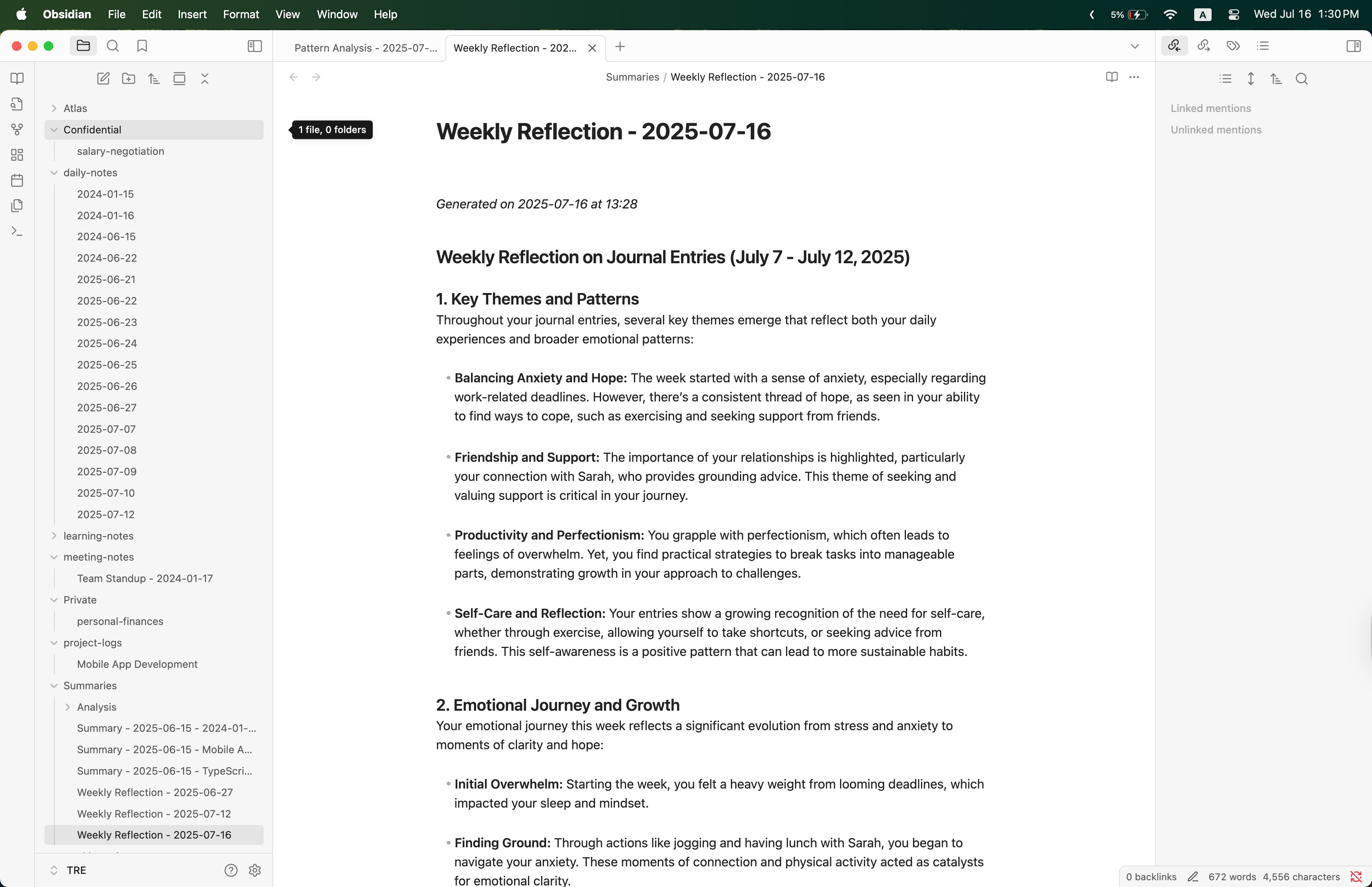The width and height of the screenshot is (1372, 887).
Task: Open the canvas ribbon icon
Action: 17,155
